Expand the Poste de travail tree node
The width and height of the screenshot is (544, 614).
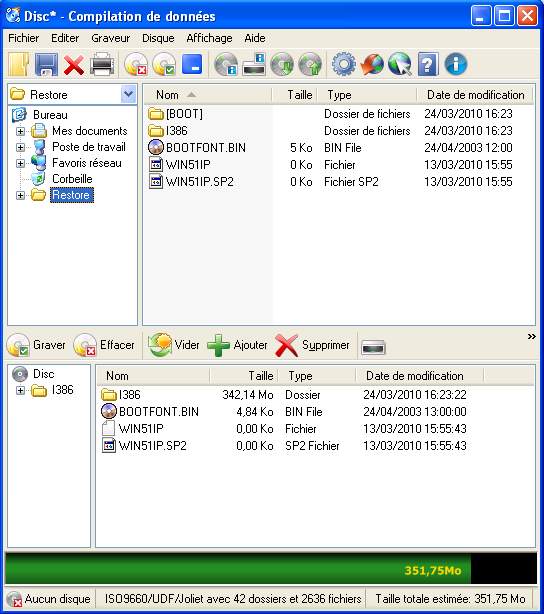pyautogui.click(x=20, y=147)
